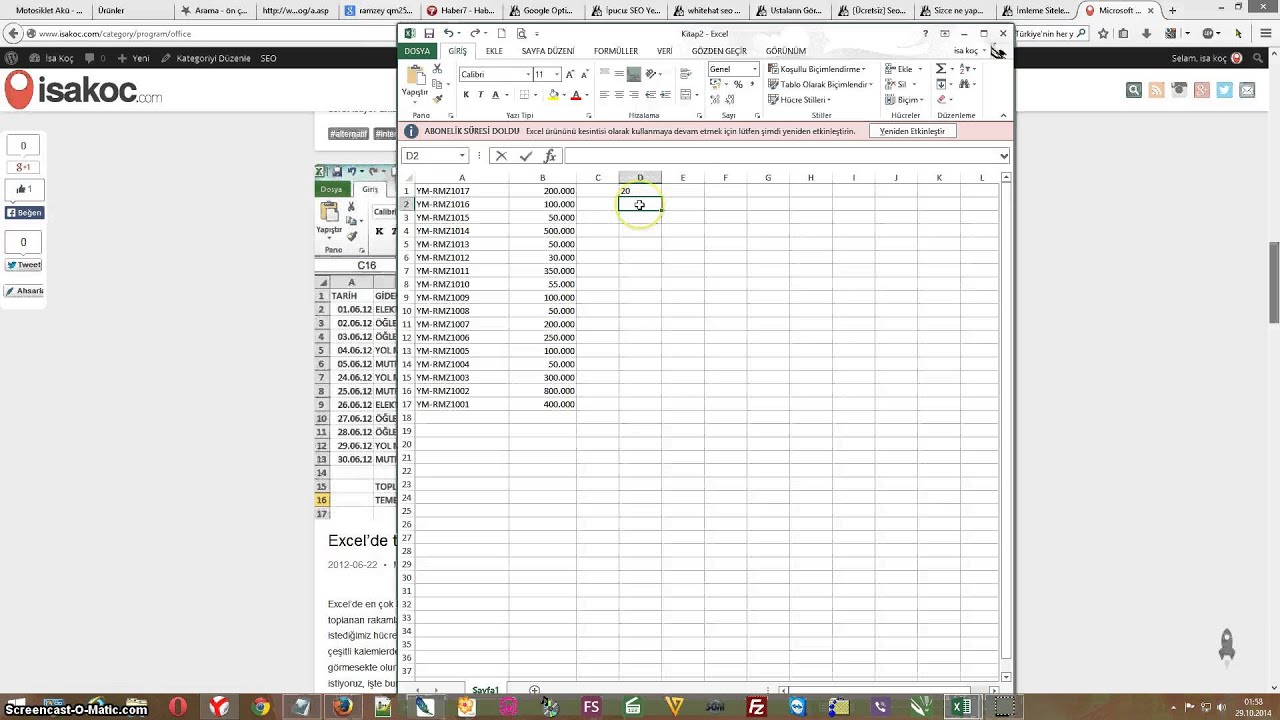Image resolution: width=1280 pixels, height=720 pixels.
Task: Switch to the FORMÜLLER ribbon tab
Action: 616,51
